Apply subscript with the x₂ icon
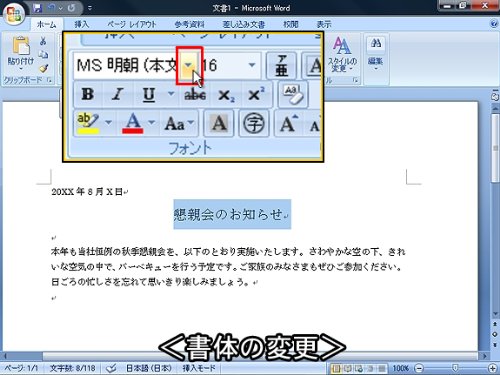The height and width of the screenshot is (375, 500). coord(226,95)
